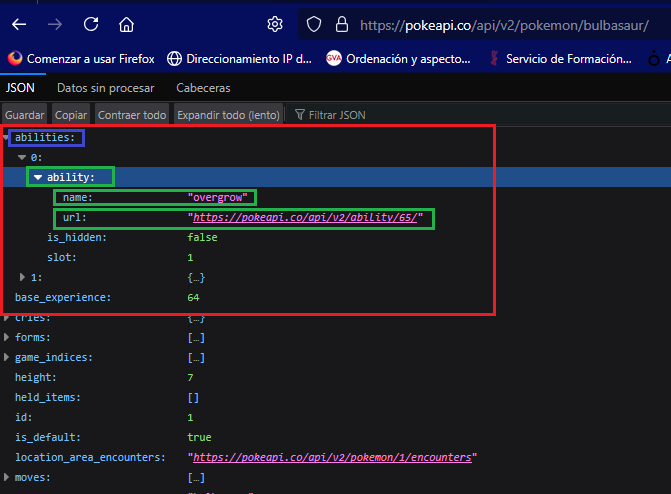Click the moves [...] value
This screenshot has width=671, height=494.
[x=196, y=477]
